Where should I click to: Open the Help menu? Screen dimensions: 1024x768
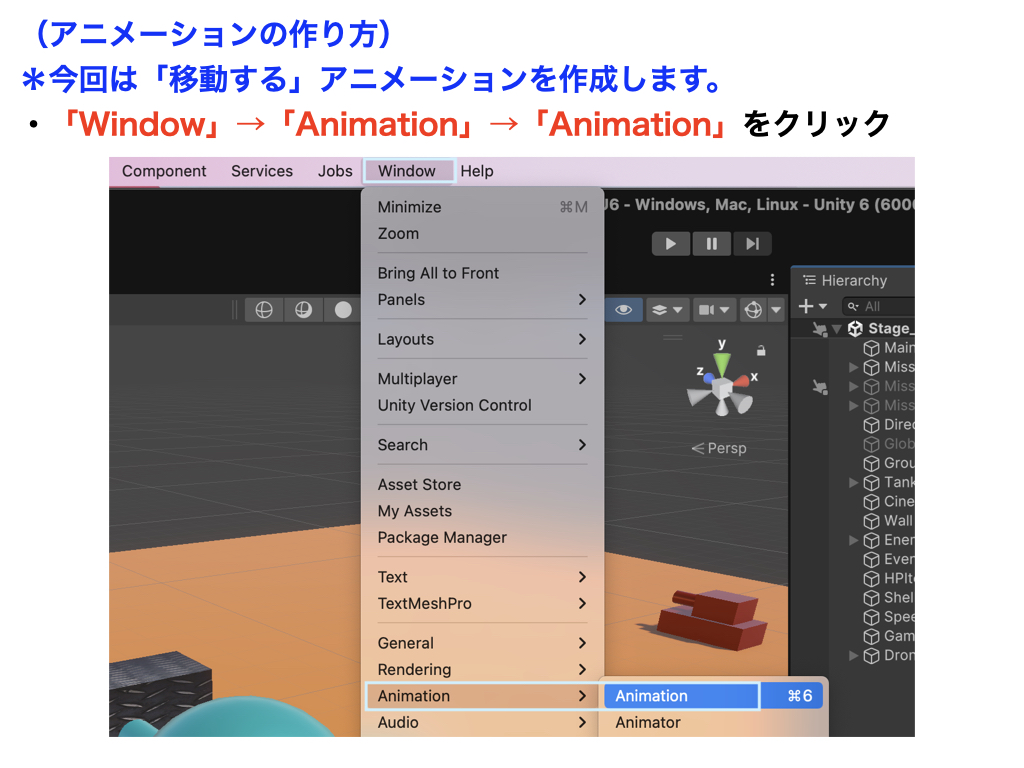[477, 171]
